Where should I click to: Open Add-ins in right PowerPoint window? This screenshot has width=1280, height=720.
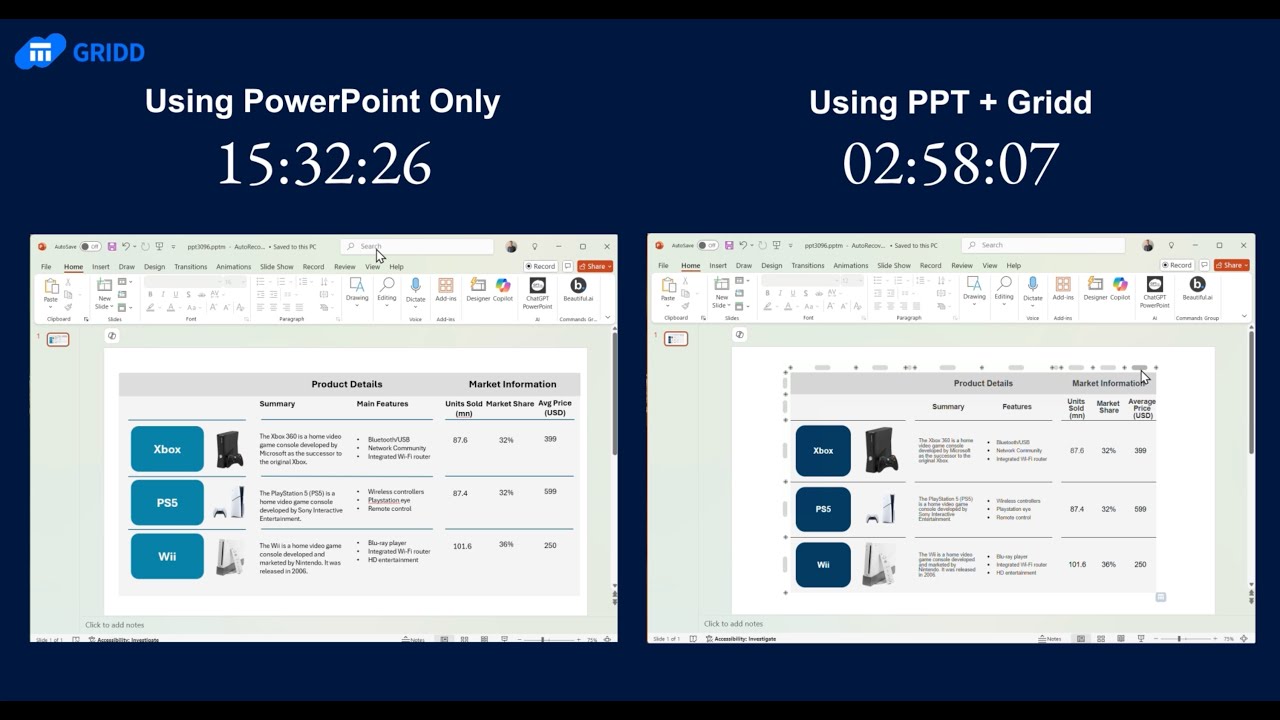pos(1063,286)
